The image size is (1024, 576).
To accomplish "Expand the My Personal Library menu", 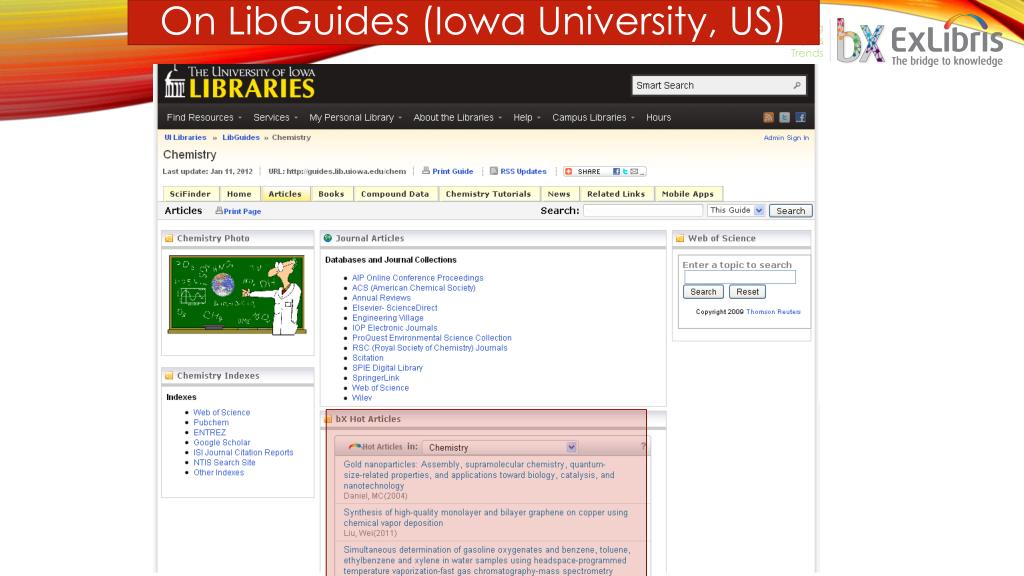I will [x=355, y=118].
